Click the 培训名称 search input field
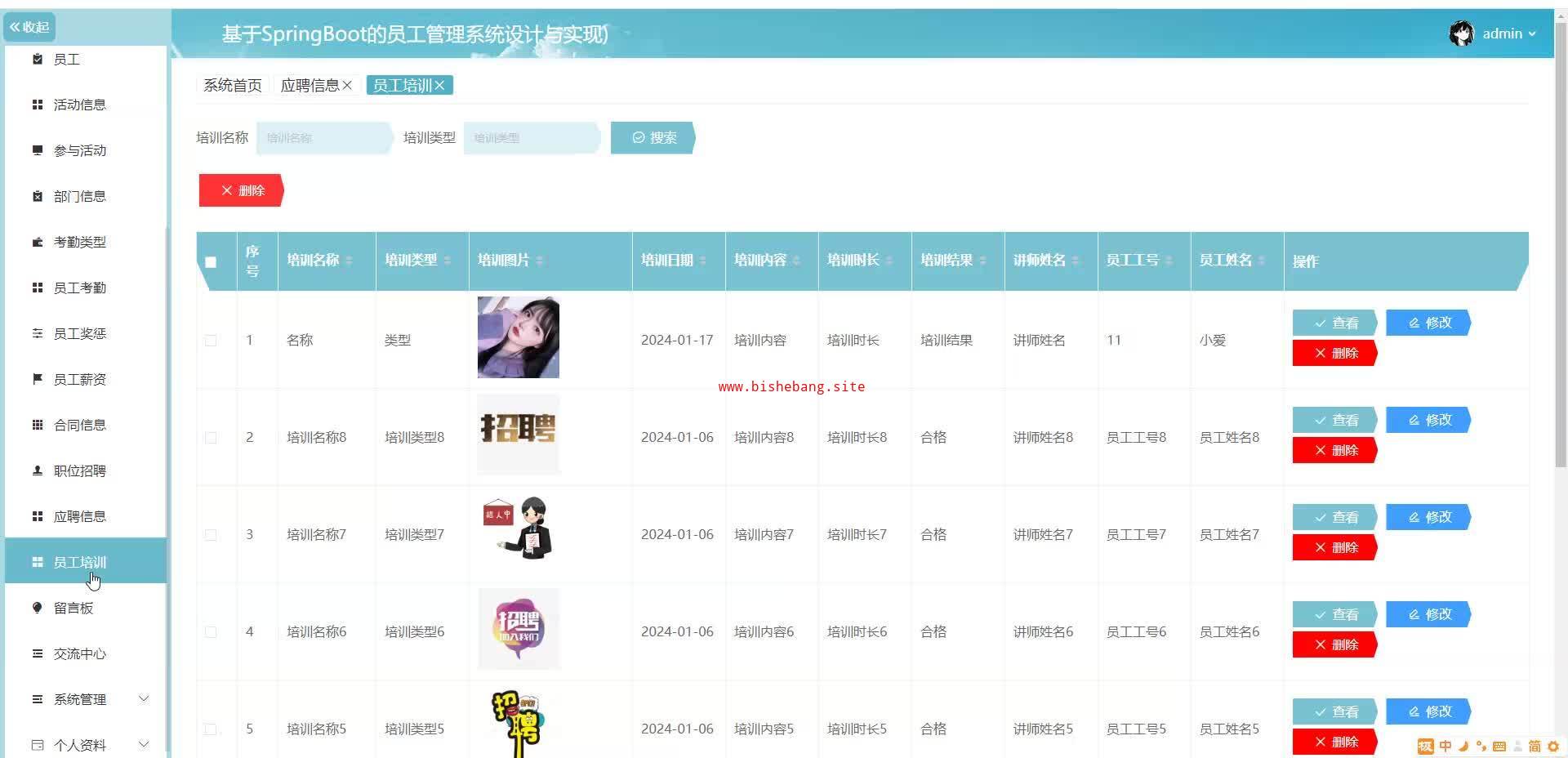1568x758 pixels. click(x=325, y=138)
